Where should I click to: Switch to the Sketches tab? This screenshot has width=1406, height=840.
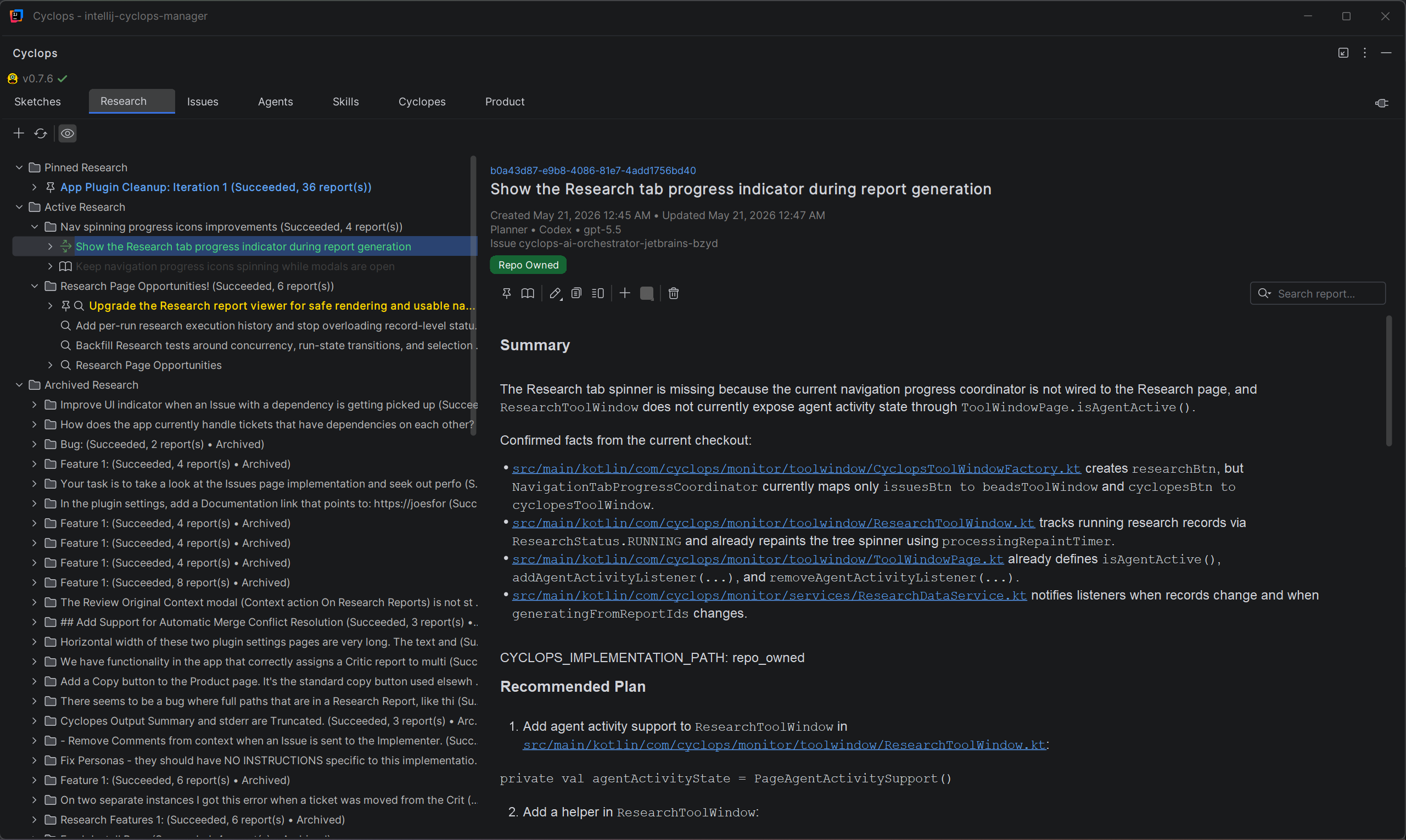coord(37,102)
